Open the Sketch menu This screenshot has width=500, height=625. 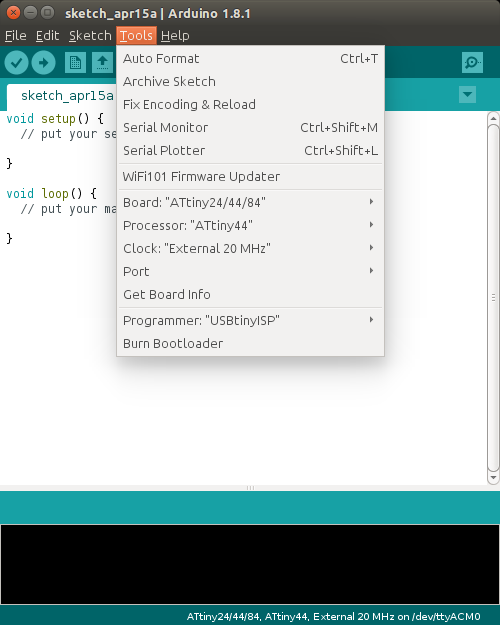(90, 36)
